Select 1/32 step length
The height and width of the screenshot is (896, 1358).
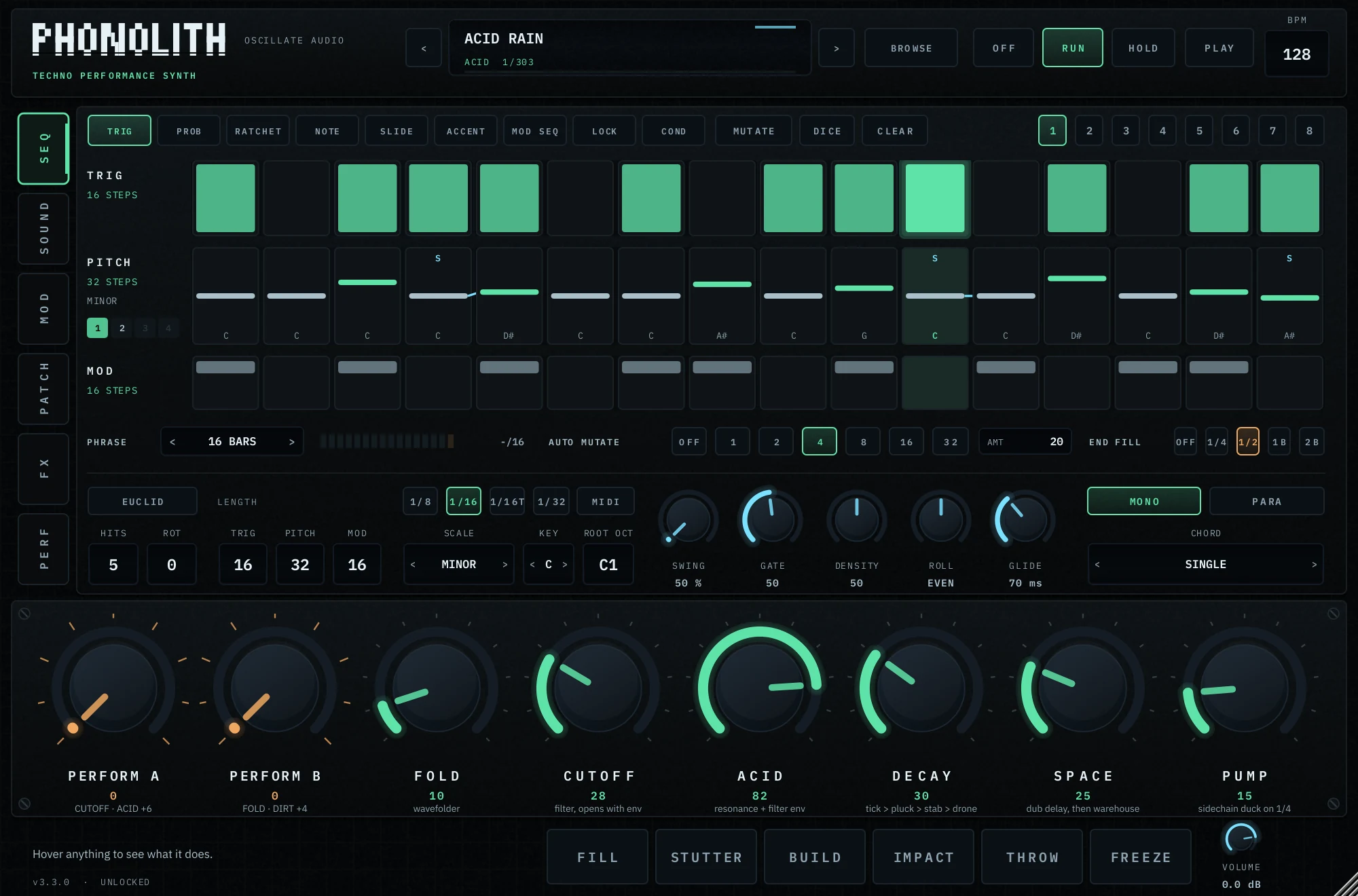coord(551,502)
